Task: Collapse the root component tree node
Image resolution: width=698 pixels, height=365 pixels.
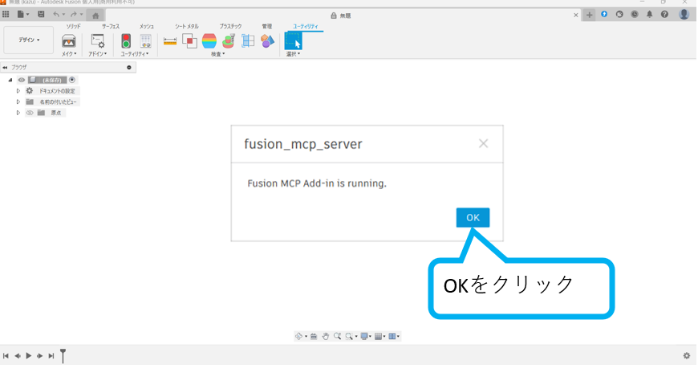Action: pos(10,80)
